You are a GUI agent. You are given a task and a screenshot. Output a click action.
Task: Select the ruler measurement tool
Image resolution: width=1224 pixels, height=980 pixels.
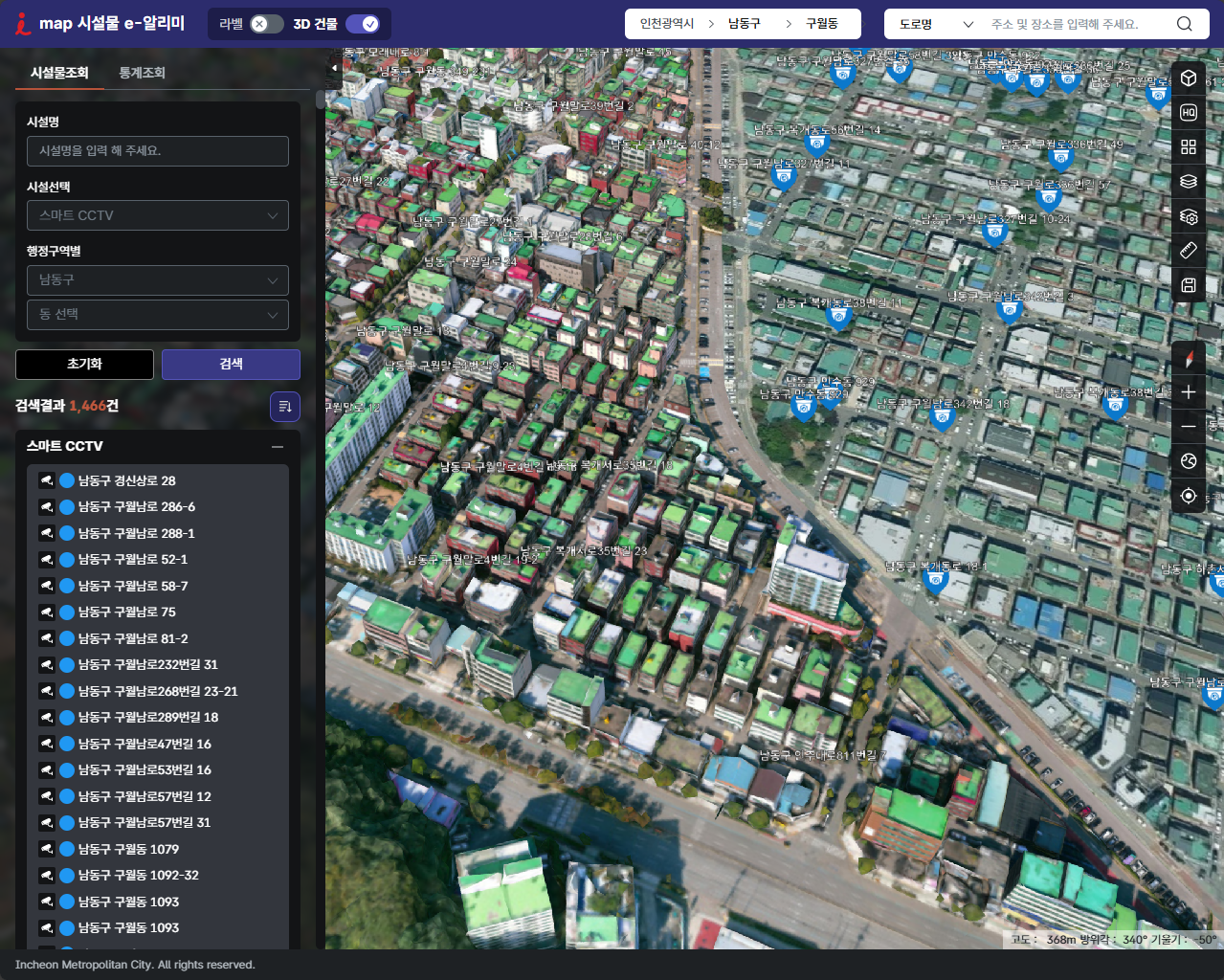tap(1189, 251)
